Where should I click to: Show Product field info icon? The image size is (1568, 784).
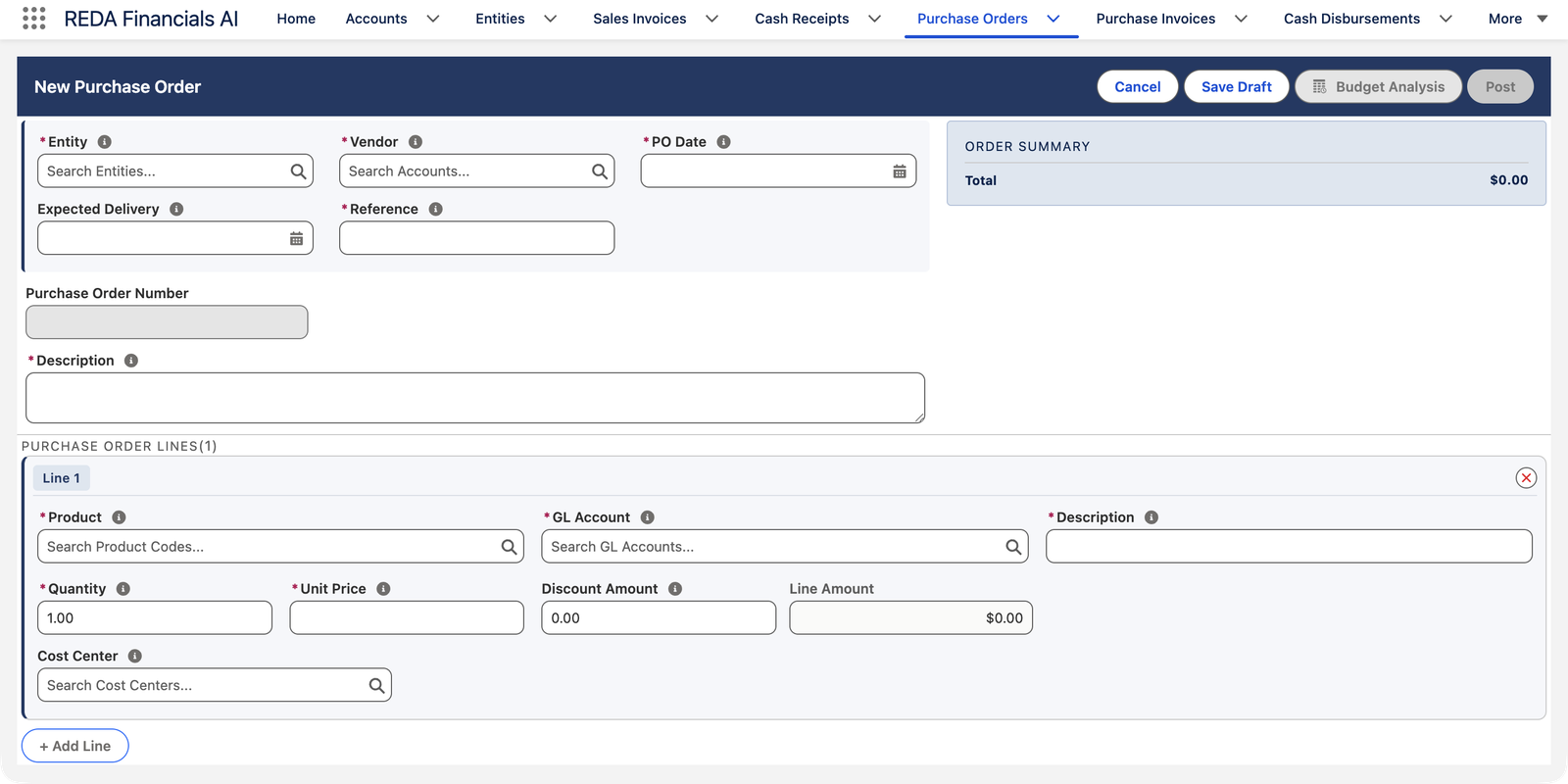click(x=119, y=517)
